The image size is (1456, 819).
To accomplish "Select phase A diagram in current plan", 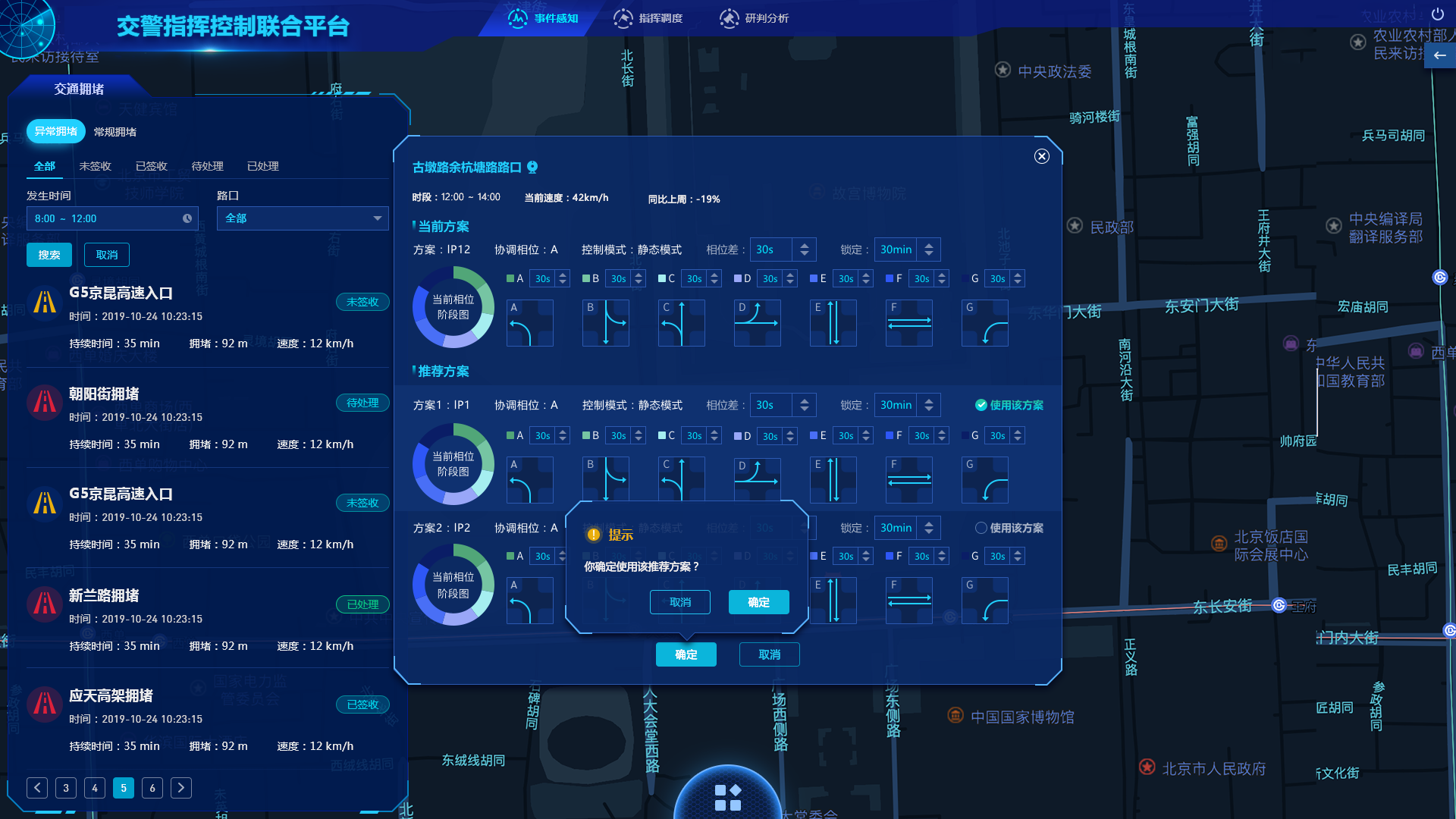I will point(530,323).
